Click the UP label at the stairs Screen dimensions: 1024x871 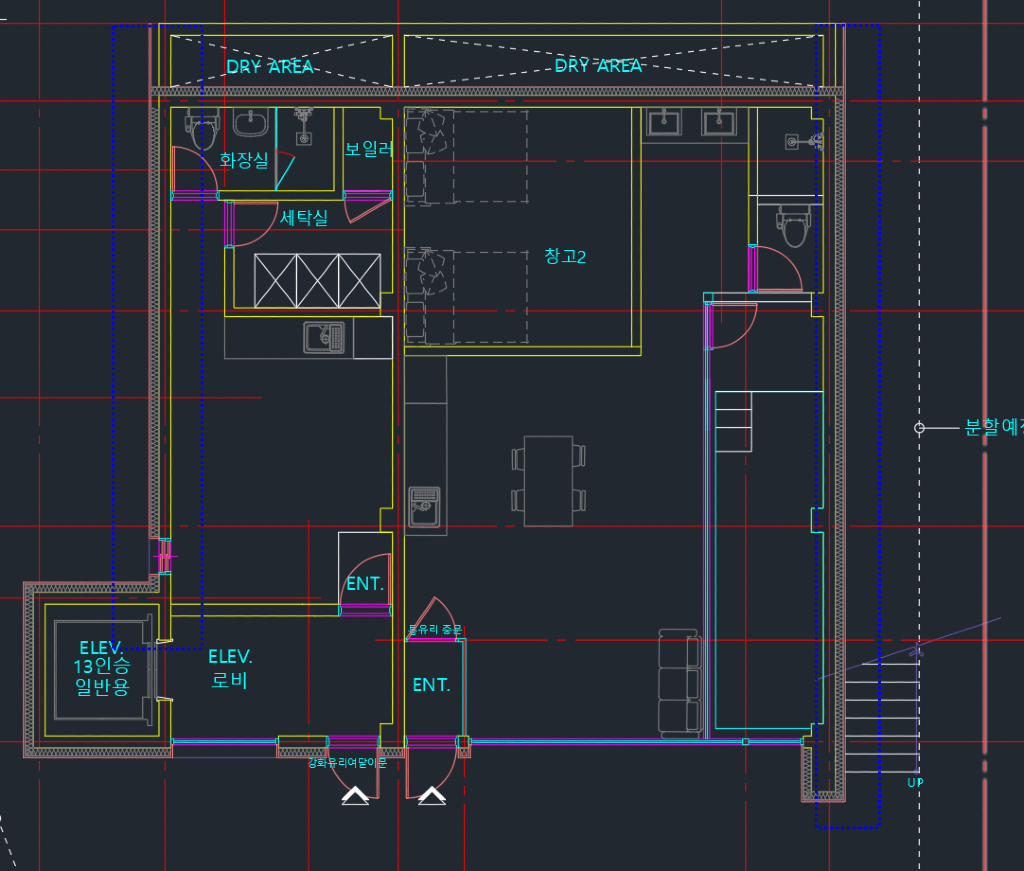(x=915, y=782)
